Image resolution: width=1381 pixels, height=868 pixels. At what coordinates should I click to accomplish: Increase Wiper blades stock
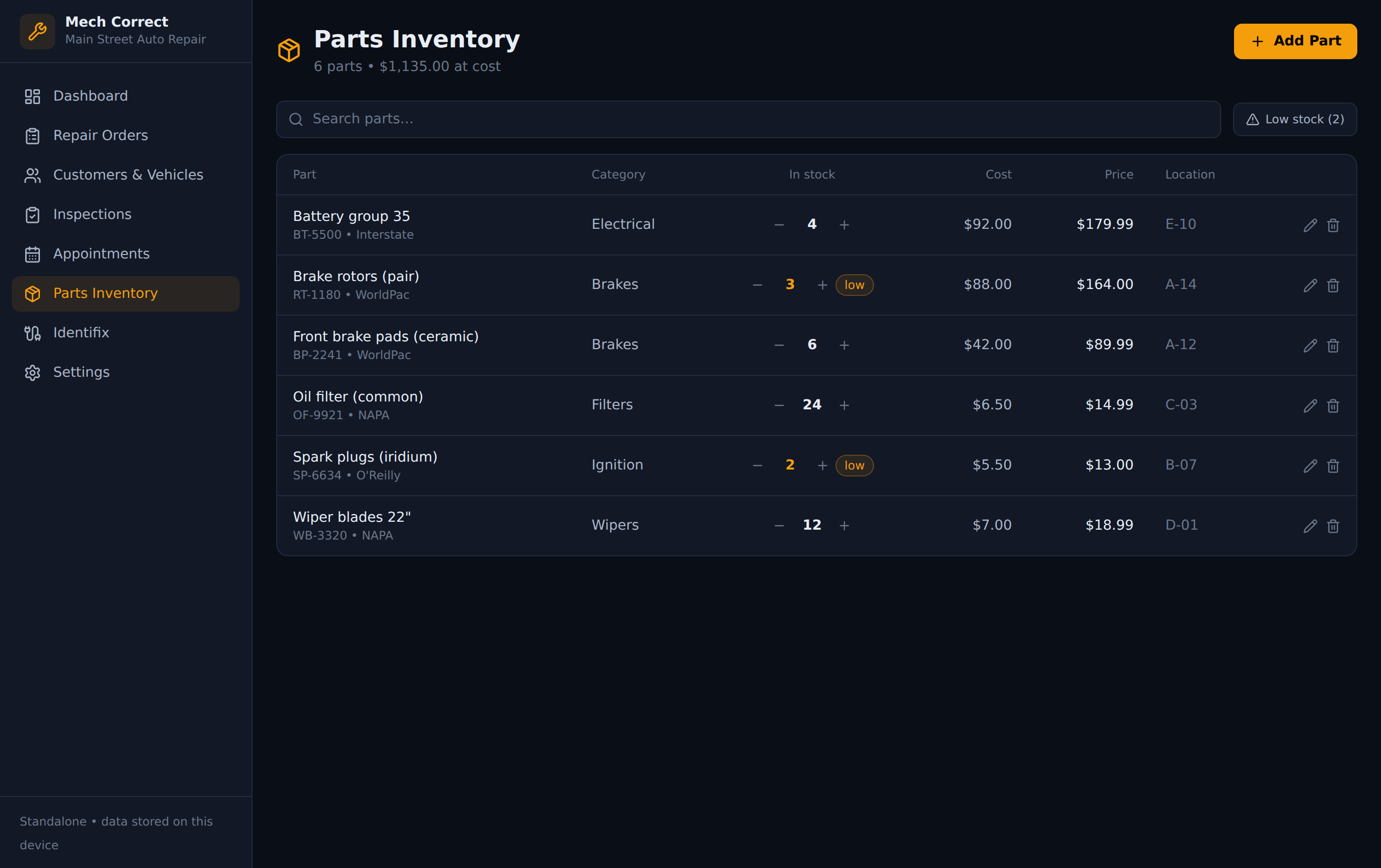[844, 526]
